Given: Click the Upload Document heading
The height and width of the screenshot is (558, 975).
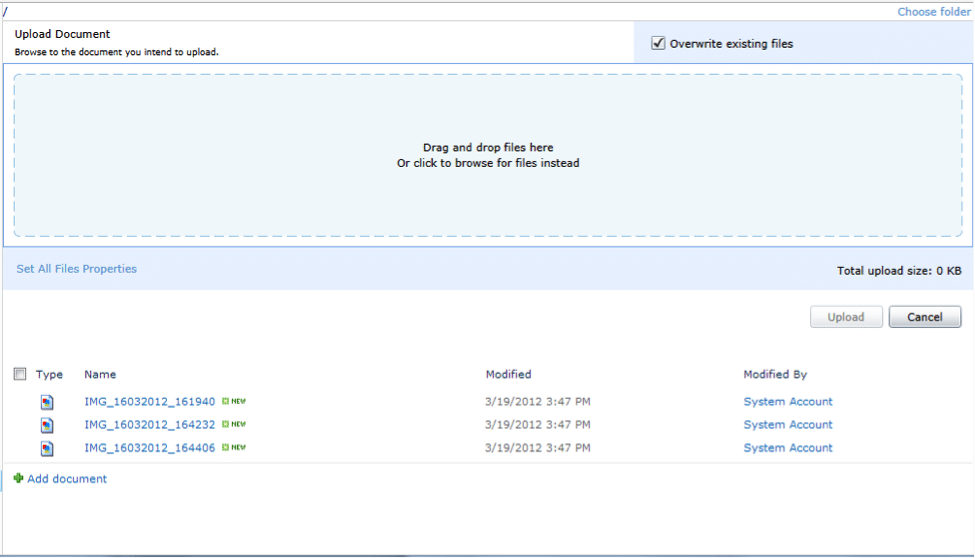Looking at the screenshot, I should (x=62, y=34).
